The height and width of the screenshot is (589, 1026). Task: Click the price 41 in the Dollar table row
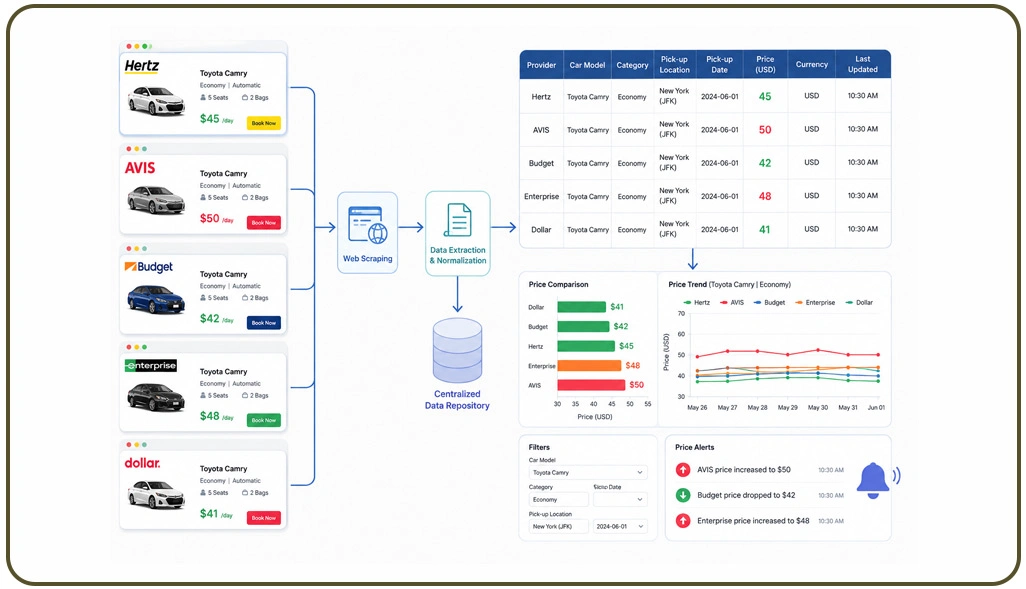click(765, 230)
